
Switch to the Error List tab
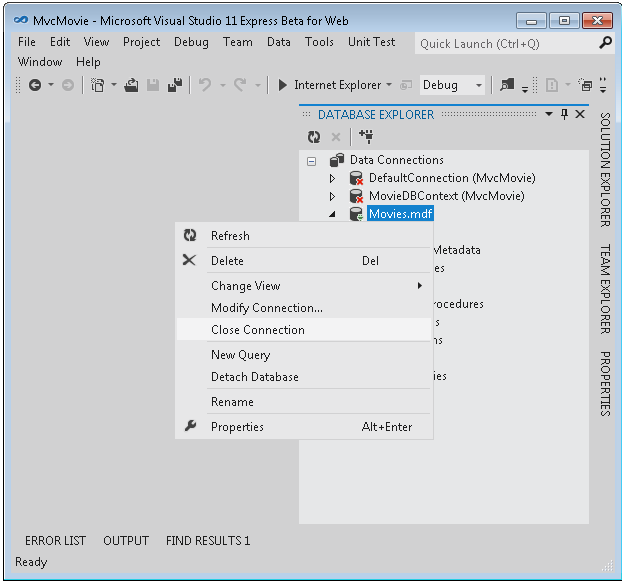55,541
